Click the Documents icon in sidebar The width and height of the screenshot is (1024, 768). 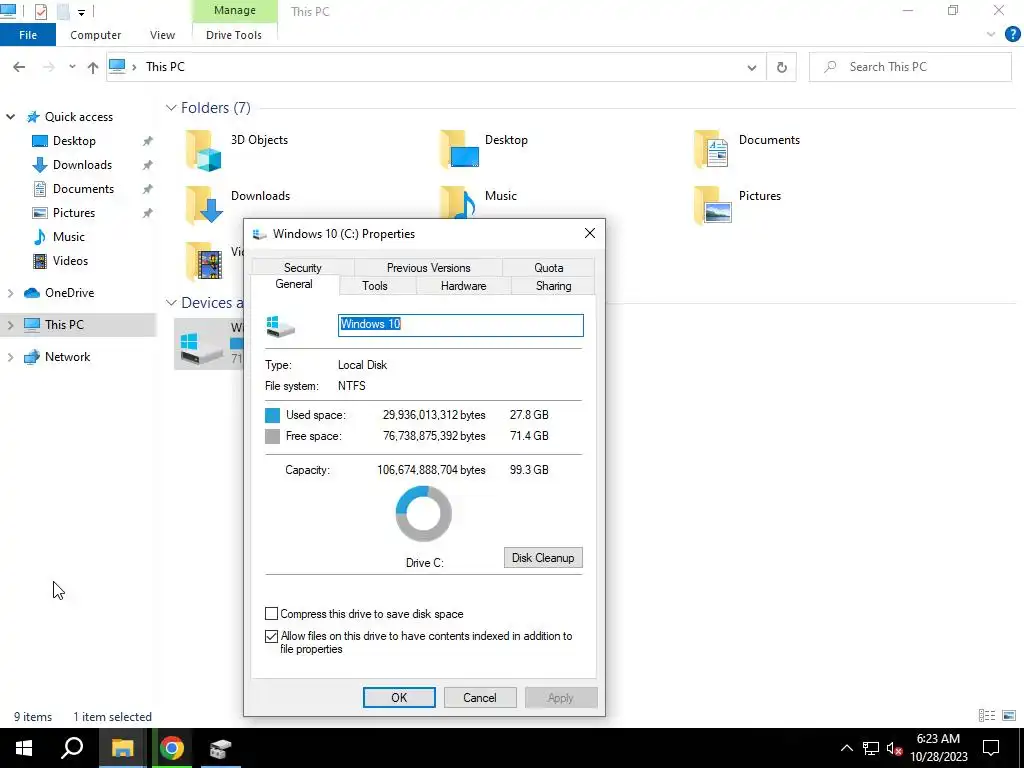[x=40, y=189]
